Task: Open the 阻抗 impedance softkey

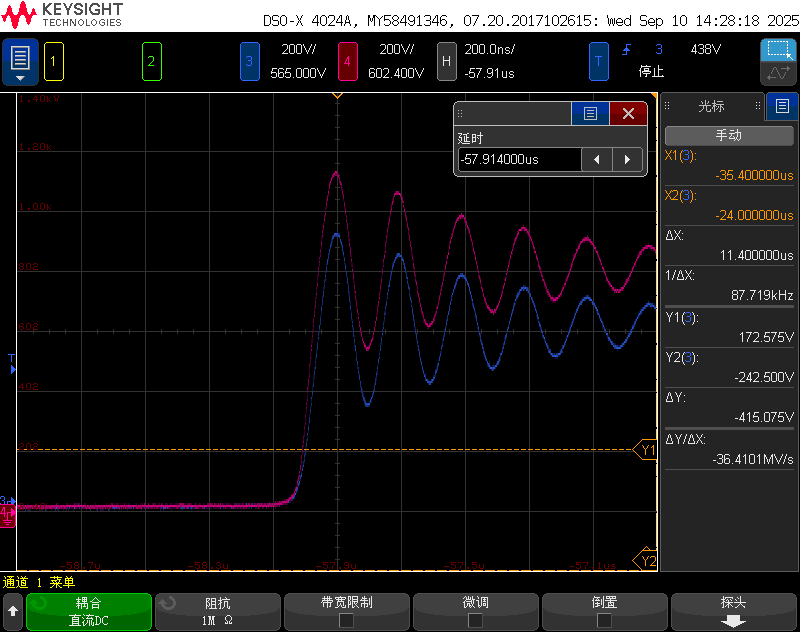Action: [217, 611]
